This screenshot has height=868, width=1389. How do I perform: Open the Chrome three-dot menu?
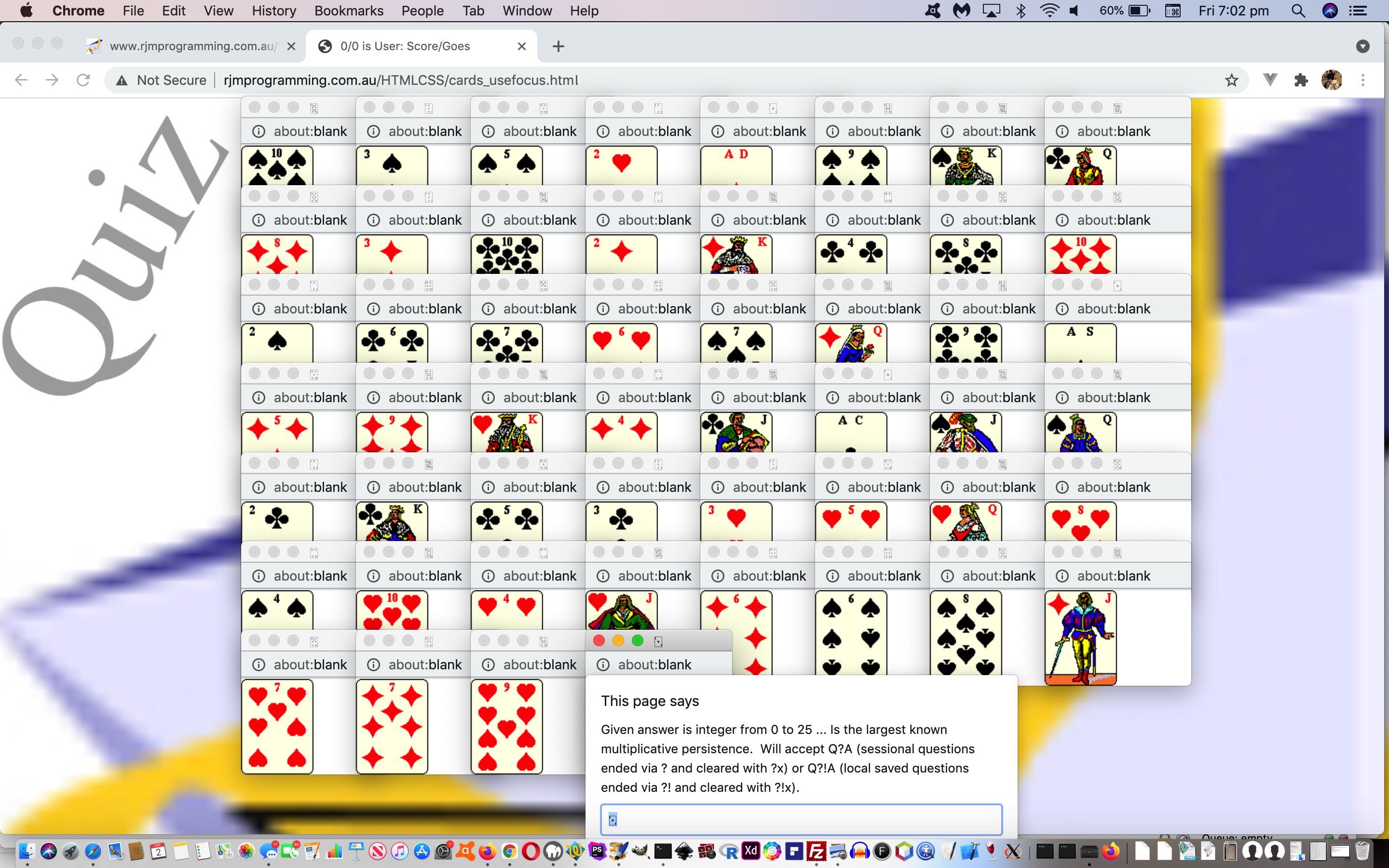pyautogui.click(x=1362, y=81)
